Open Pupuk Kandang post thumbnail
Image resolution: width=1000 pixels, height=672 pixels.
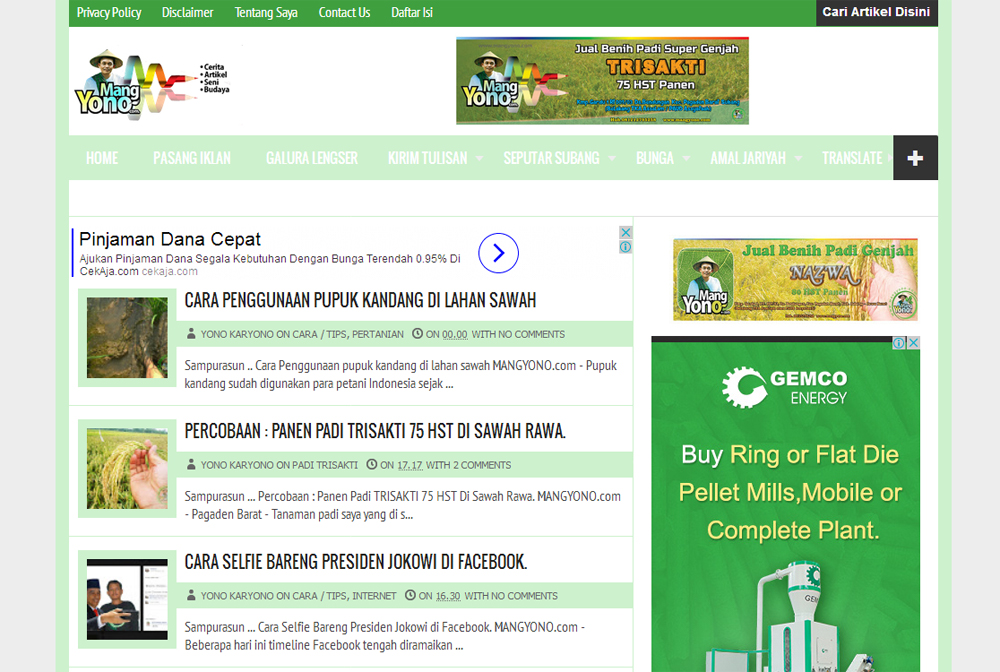tap(127, 338)
